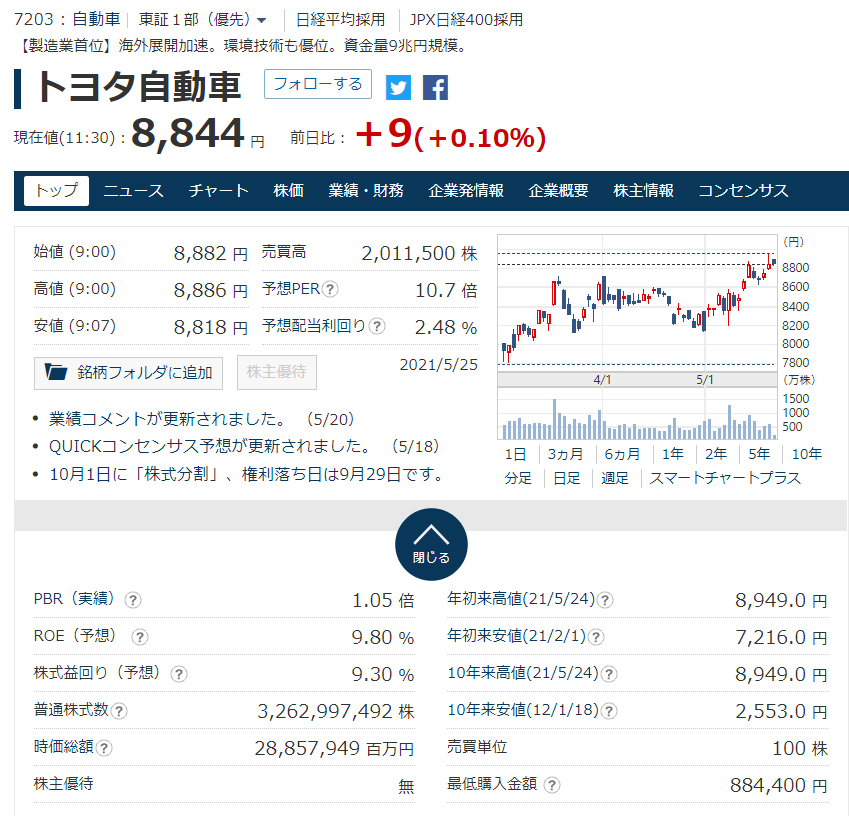The image size is (849, 816).
Task: Show help for 10年来高値(21/5/24)
Action: point(609,674)
